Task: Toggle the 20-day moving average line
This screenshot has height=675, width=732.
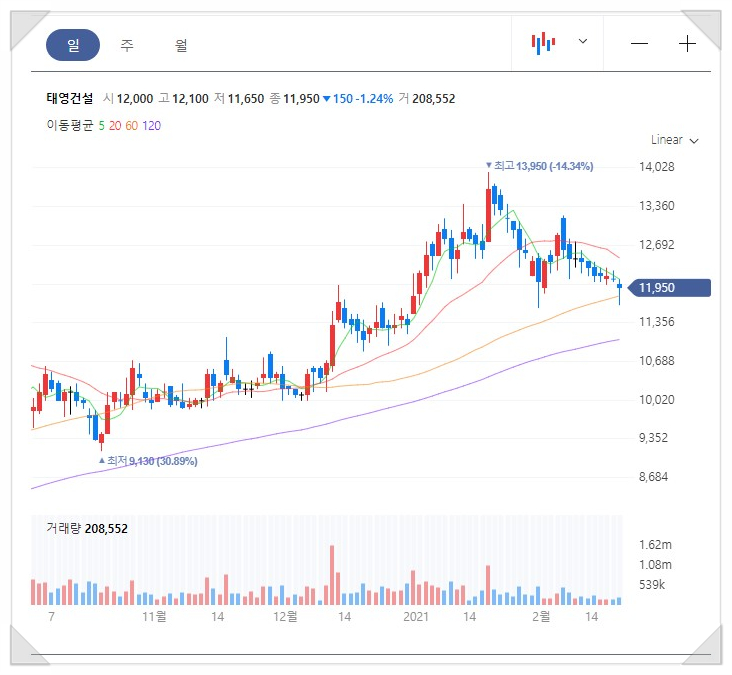Action: point(115,125)
